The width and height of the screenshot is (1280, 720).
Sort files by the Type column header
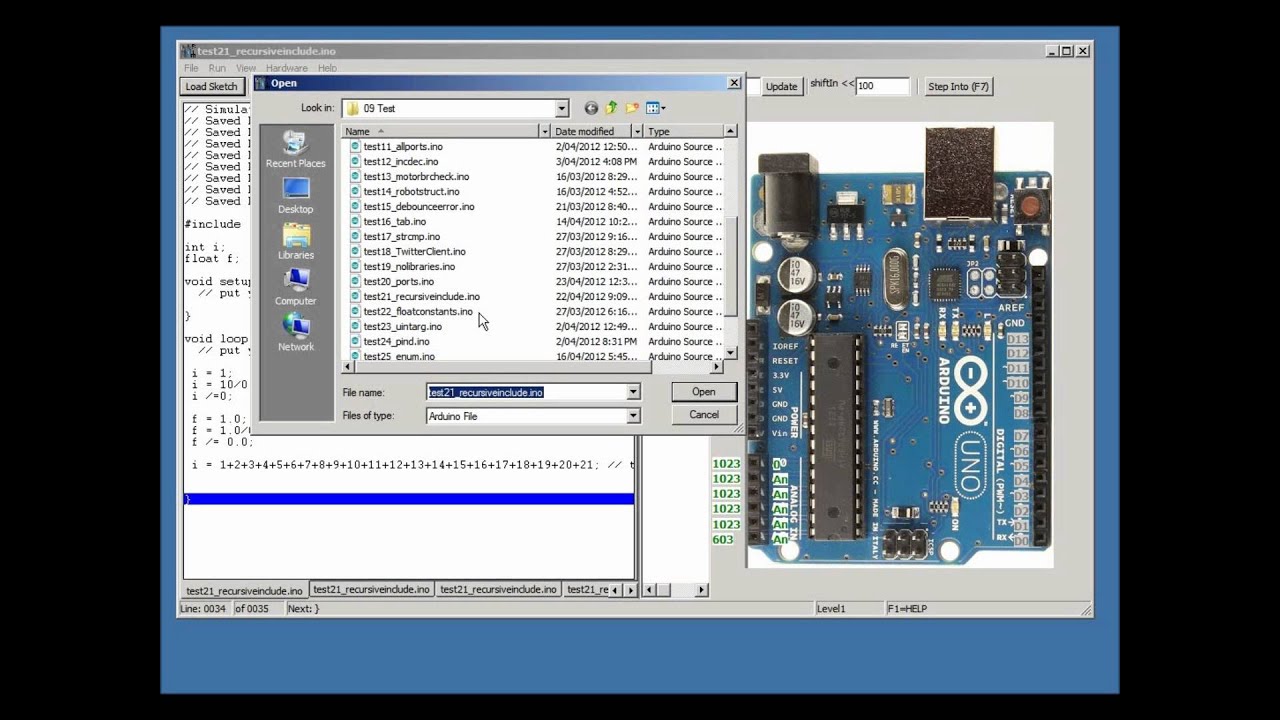[x=683, y=131]
